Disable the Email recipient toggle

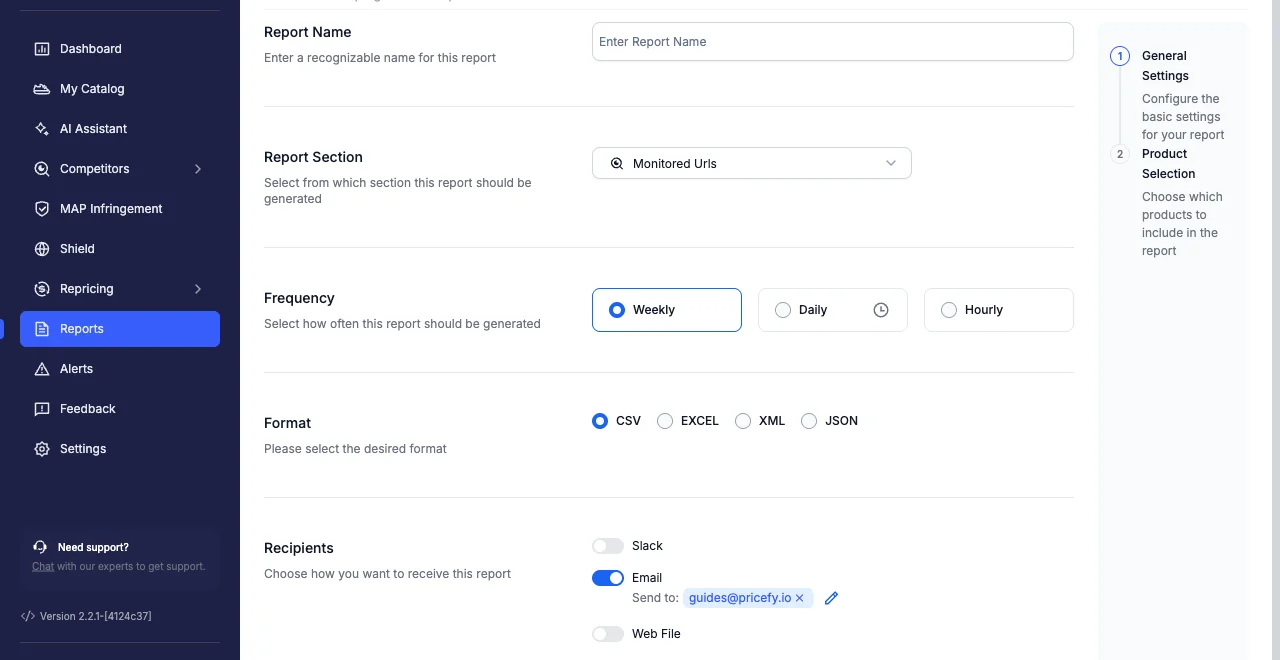608,578
